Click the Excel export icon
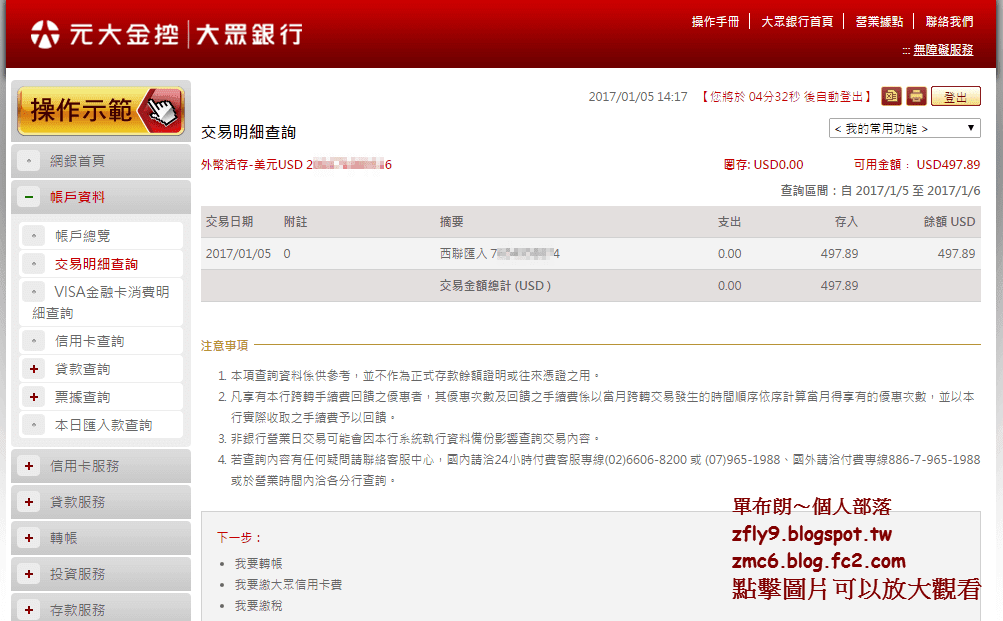The height and width of the screenshot is (621, 1003). pyautogui.click(x=891, y=96)
